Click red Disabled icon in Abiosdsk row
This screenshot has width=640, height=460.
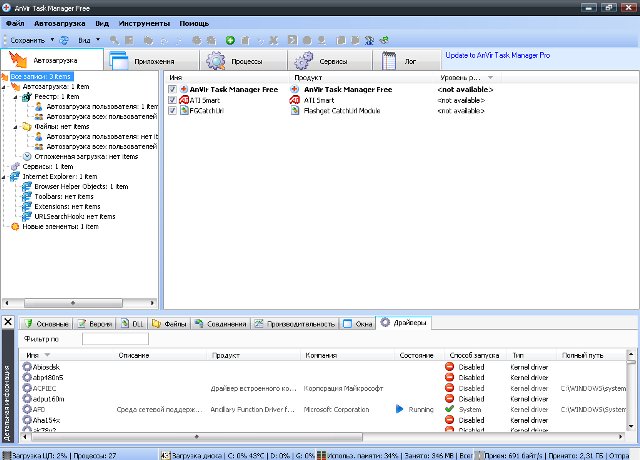pyautogui.click(x=449, y=367)
